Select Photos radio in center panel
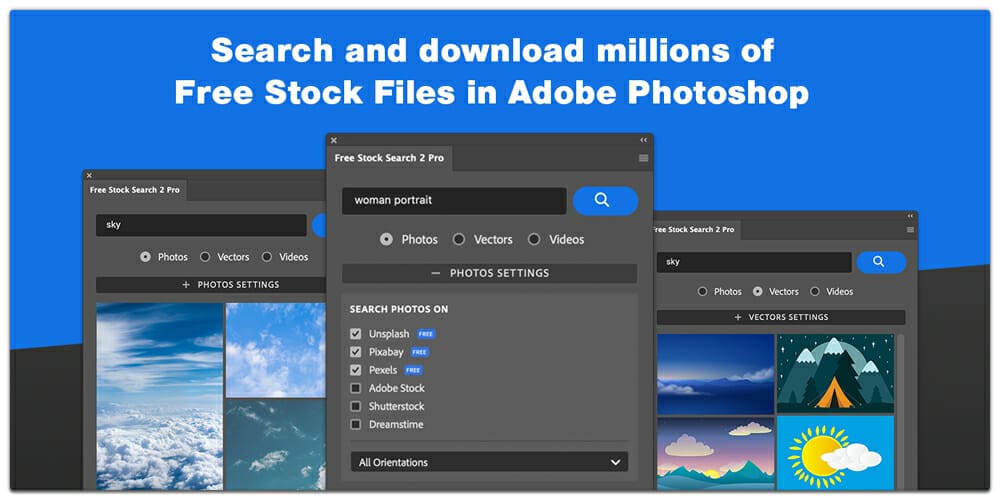 (x=386, y=240)
